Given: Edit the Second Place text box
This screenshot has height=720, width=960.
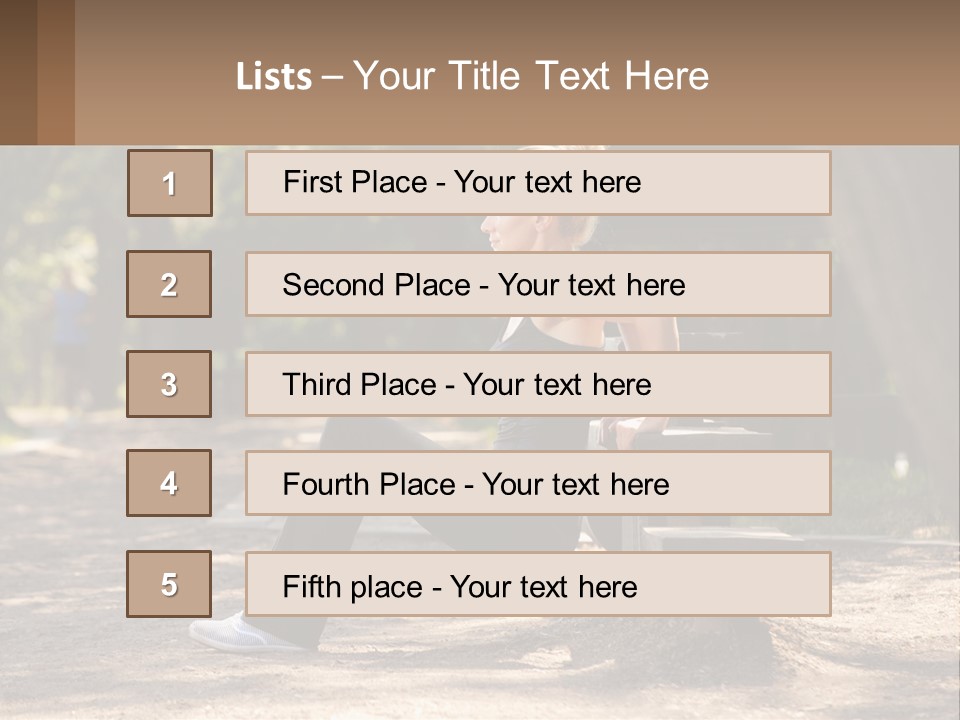Looking at the screenshot, I should (x=538, y=284).
